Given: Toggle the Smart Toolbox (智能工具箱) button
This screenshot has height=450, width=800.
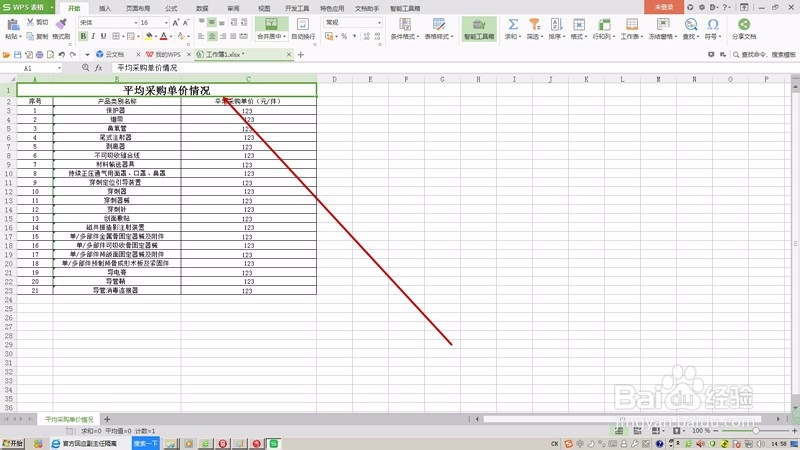Looking at the screenshot, I should (x=479, y=29).
